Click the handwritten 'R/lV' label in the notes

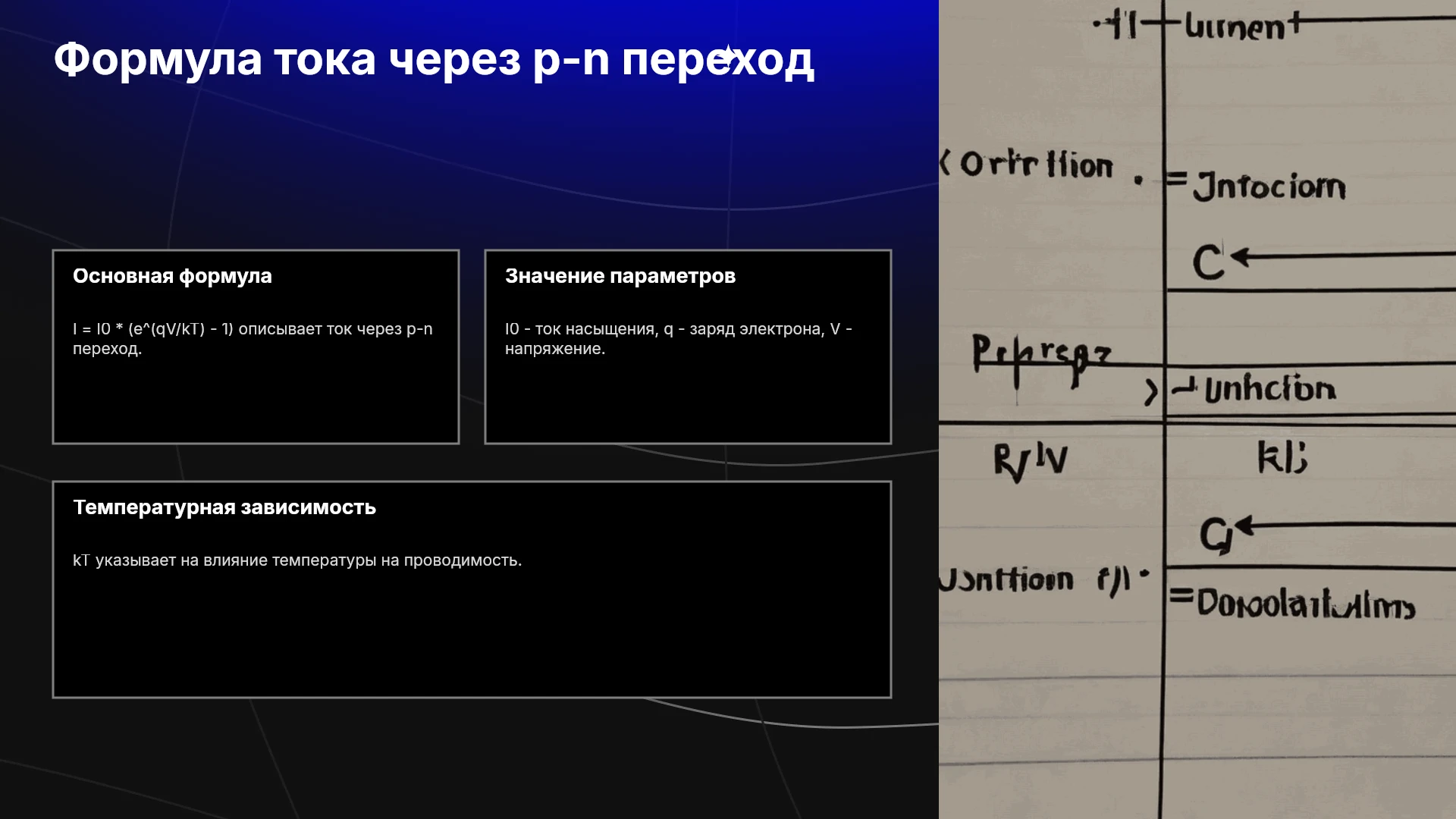[1031, 462]
